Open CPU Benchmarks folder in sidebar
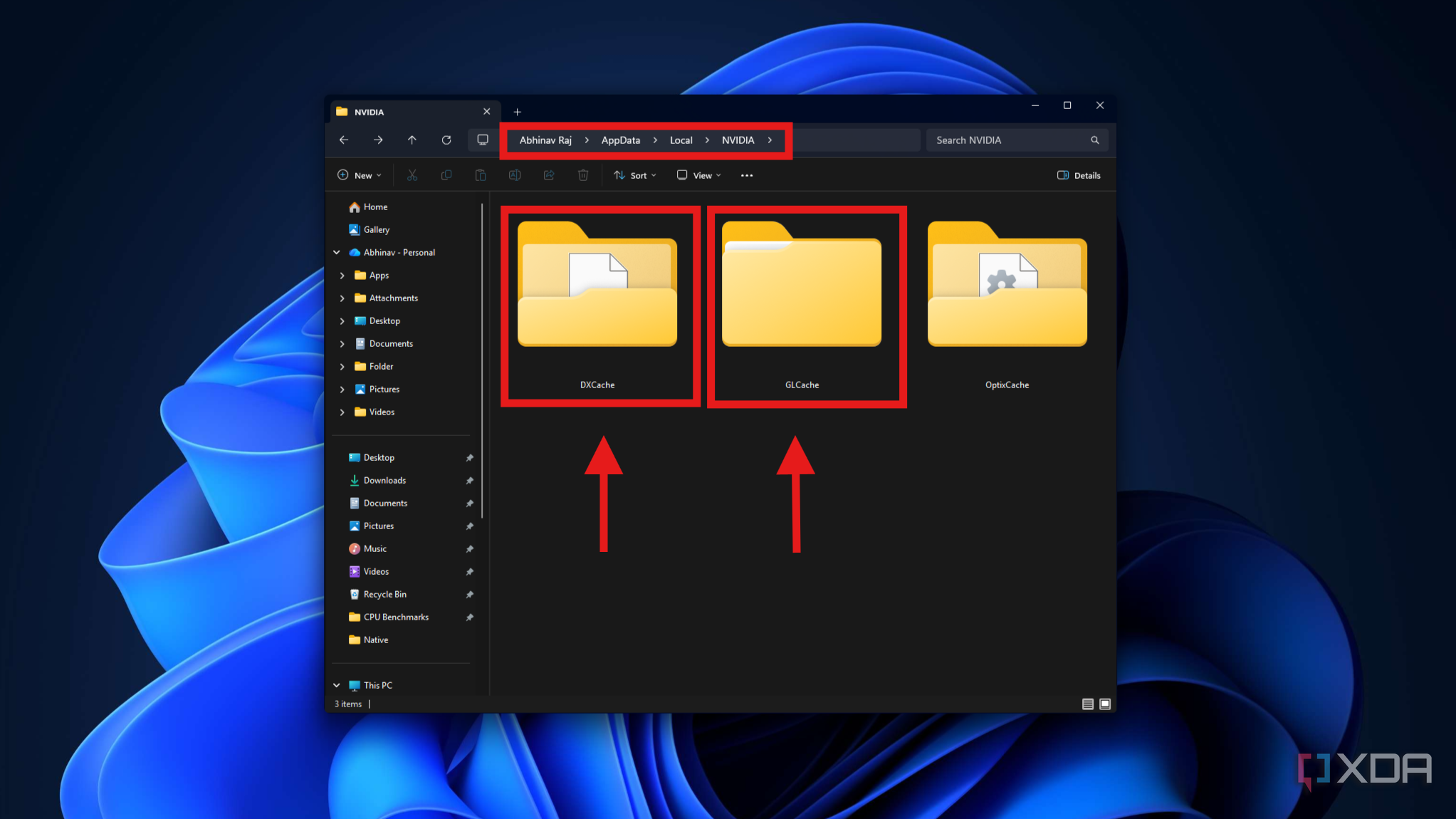1456x819 pixels. [389, 617]
